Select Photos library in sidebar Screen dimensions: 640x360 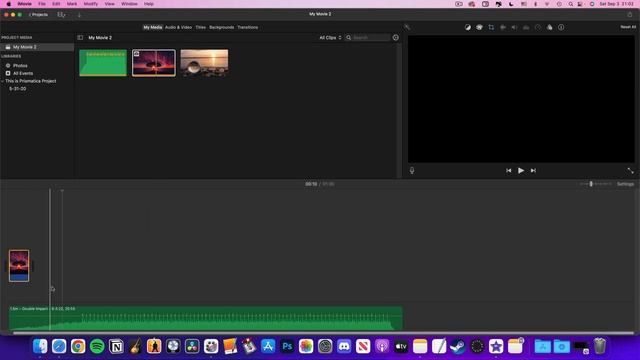click(x=20, y=66)
